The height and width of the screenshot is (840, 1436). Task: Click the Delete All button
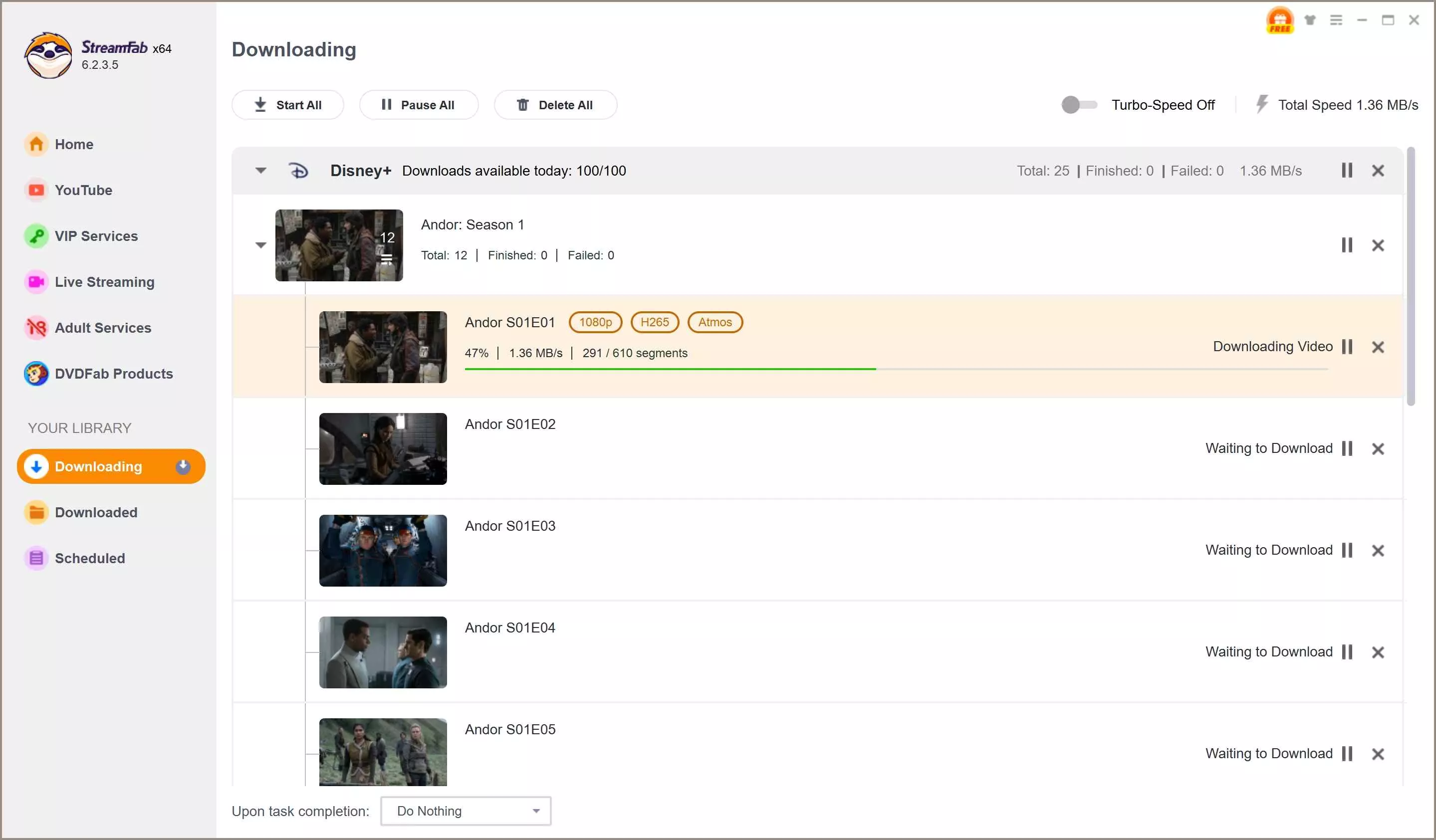pyautogui.click(x=555, y=105)
